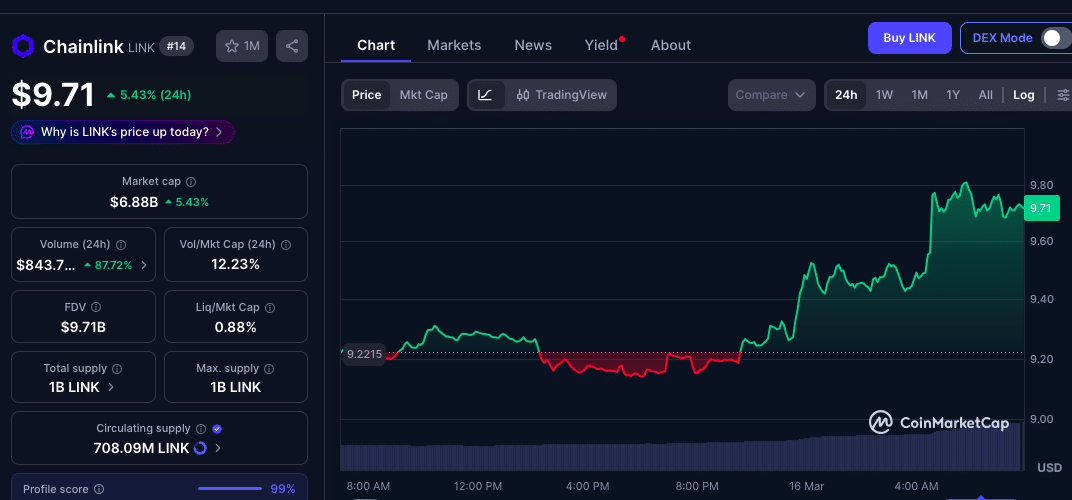Click the 5.43% (24h) price change
1072x500 pixels.
(x=149, y=95)
